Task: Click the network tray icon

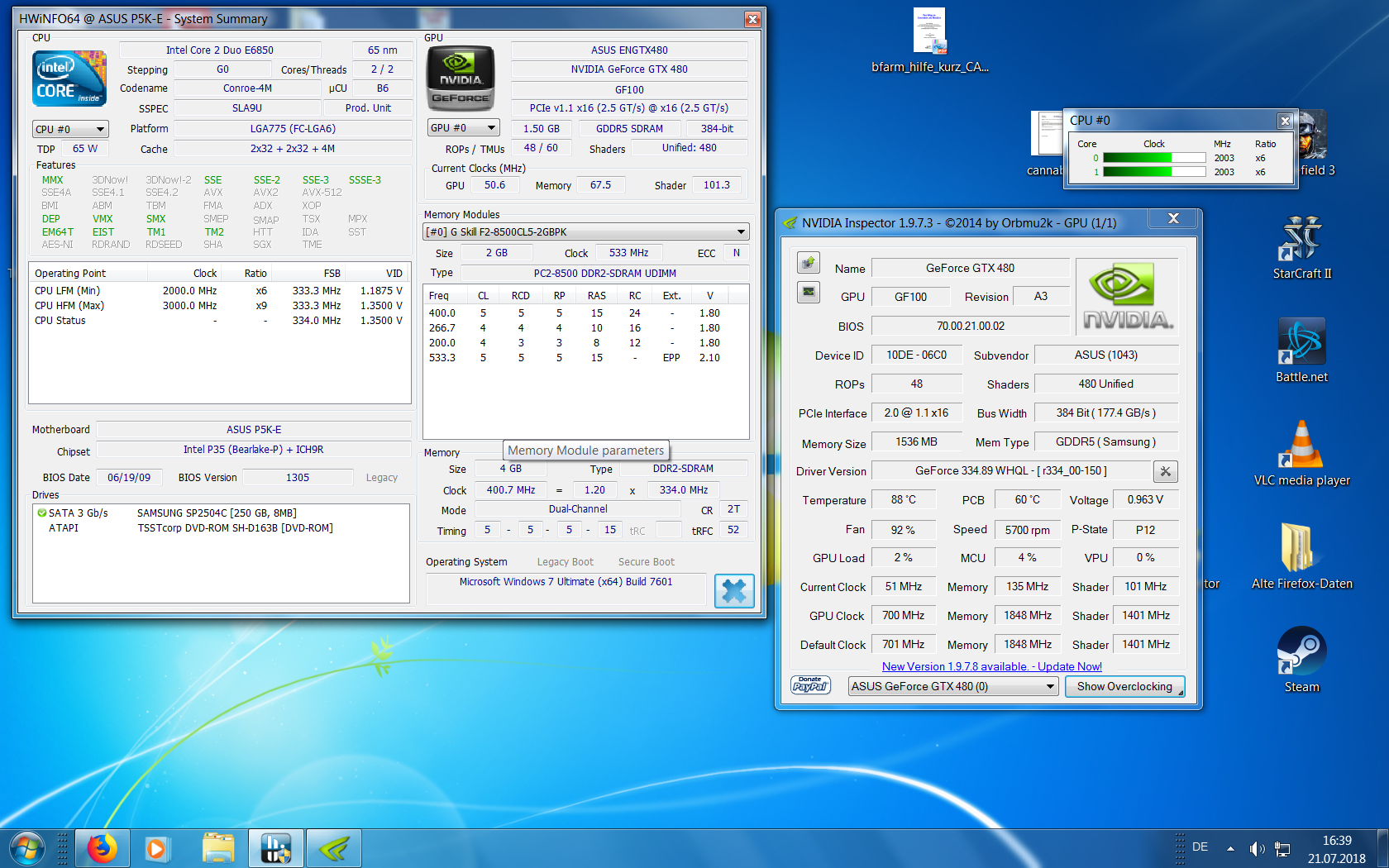Action: pyautogui.click(x=1283, y=849)
